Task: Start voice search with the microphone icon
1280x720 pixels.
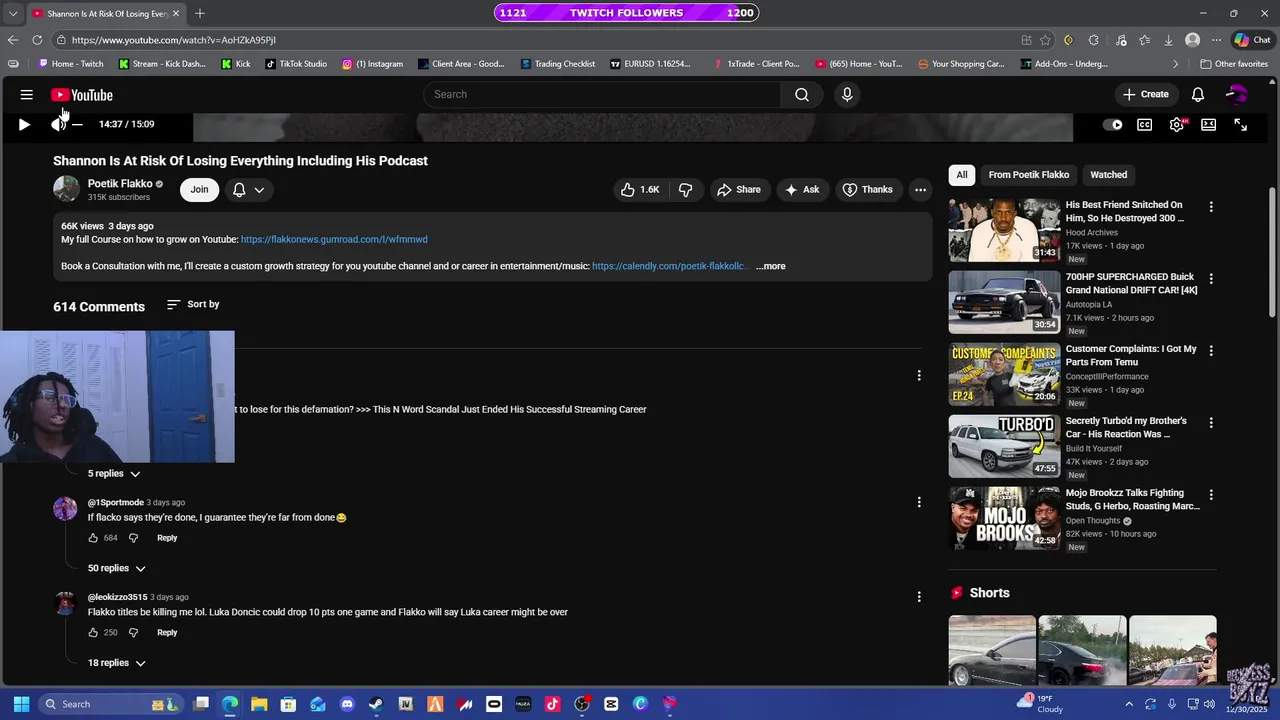Action: pyautogui.click(x=847, y=94)
